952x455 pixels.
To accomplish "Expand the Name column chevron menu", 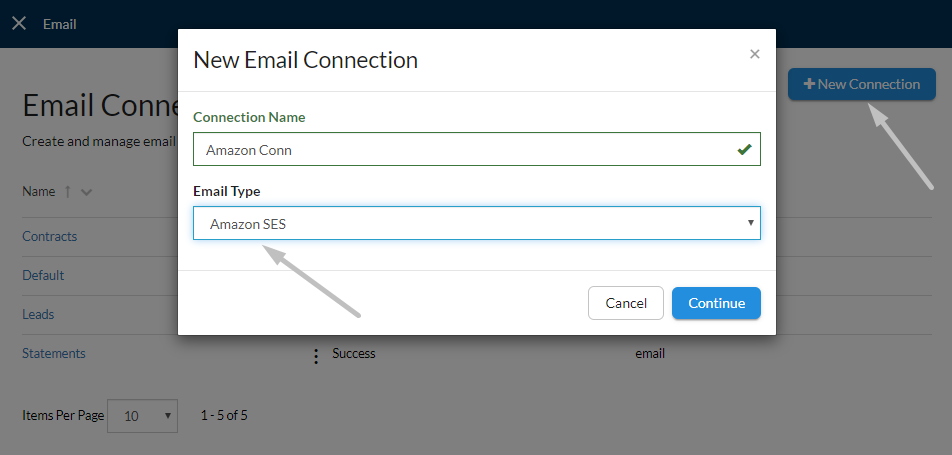I will 86,192.
